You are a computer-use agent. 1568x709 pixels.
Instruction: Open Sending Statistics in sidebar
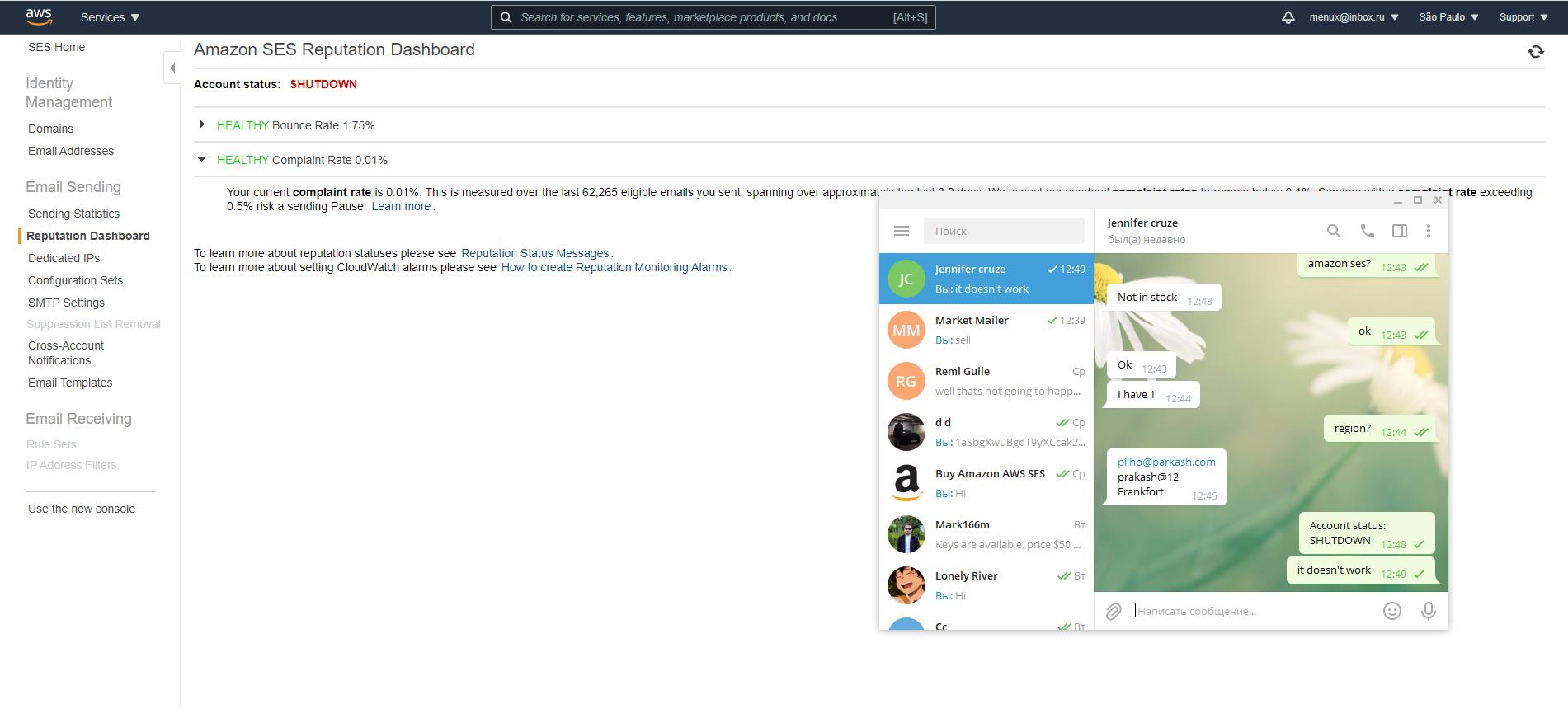coord(73,214)
